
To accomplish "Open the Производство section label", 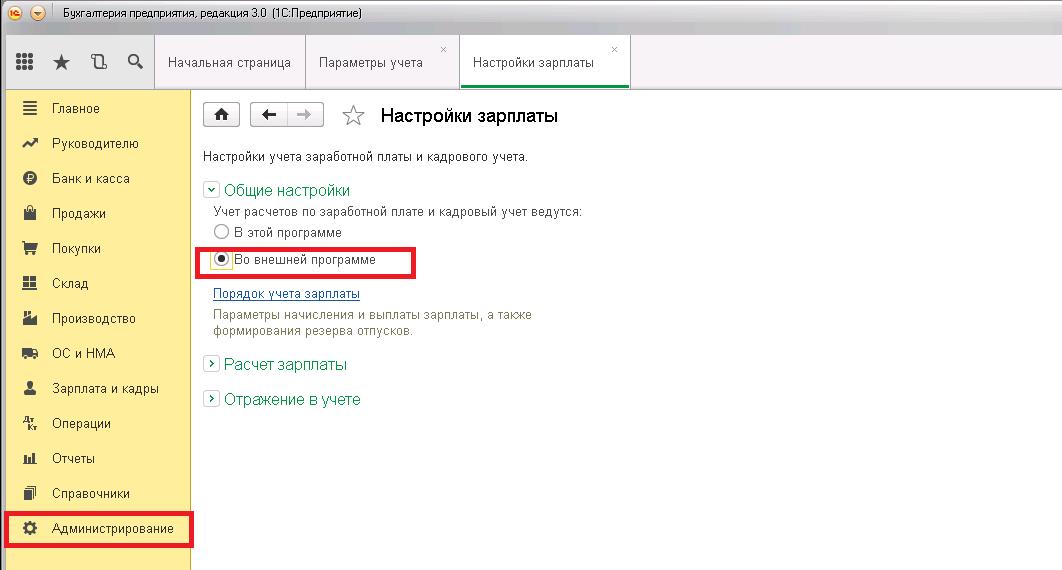I will click(94, 319).
